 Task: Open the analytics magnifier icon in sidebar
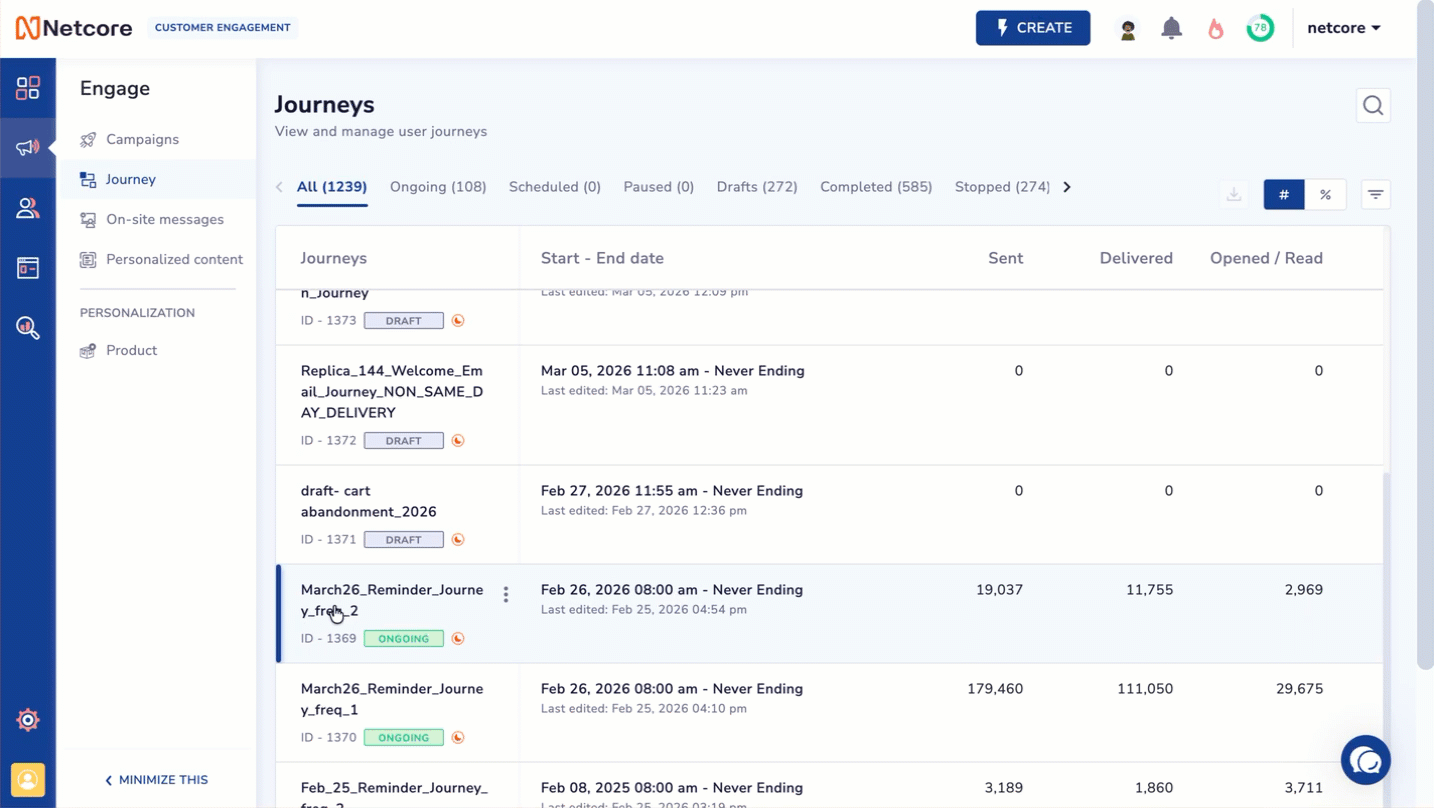27,327
